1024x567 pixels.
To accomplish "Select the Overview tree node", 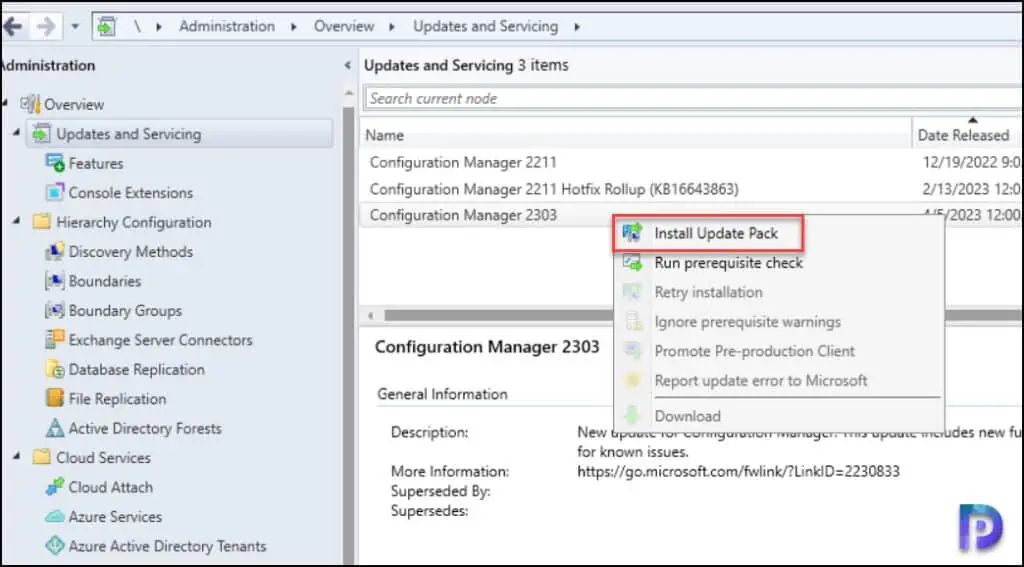I will (x=74, y=105).
